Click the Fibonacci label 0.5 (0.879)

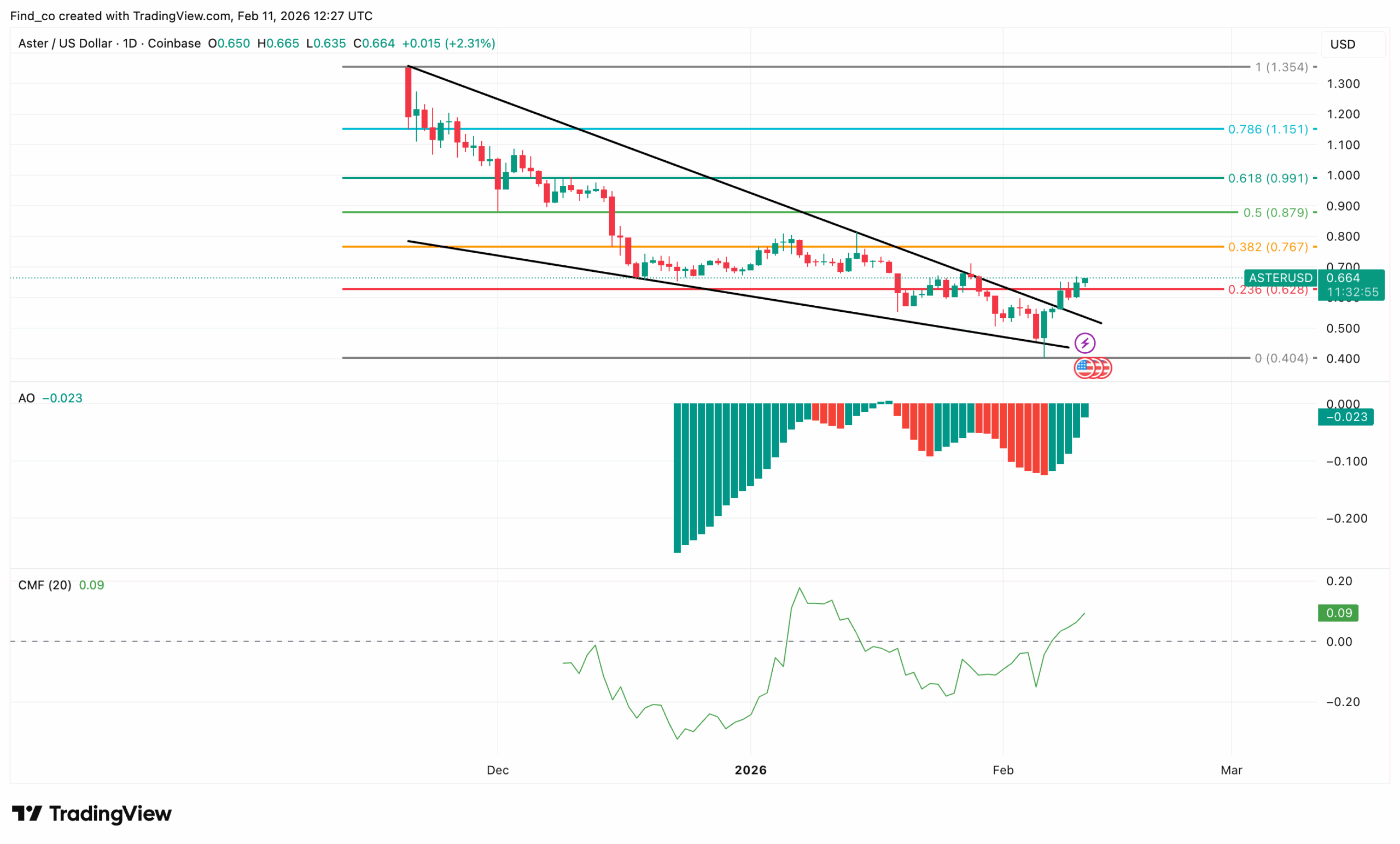click(x=1276, y=213)
